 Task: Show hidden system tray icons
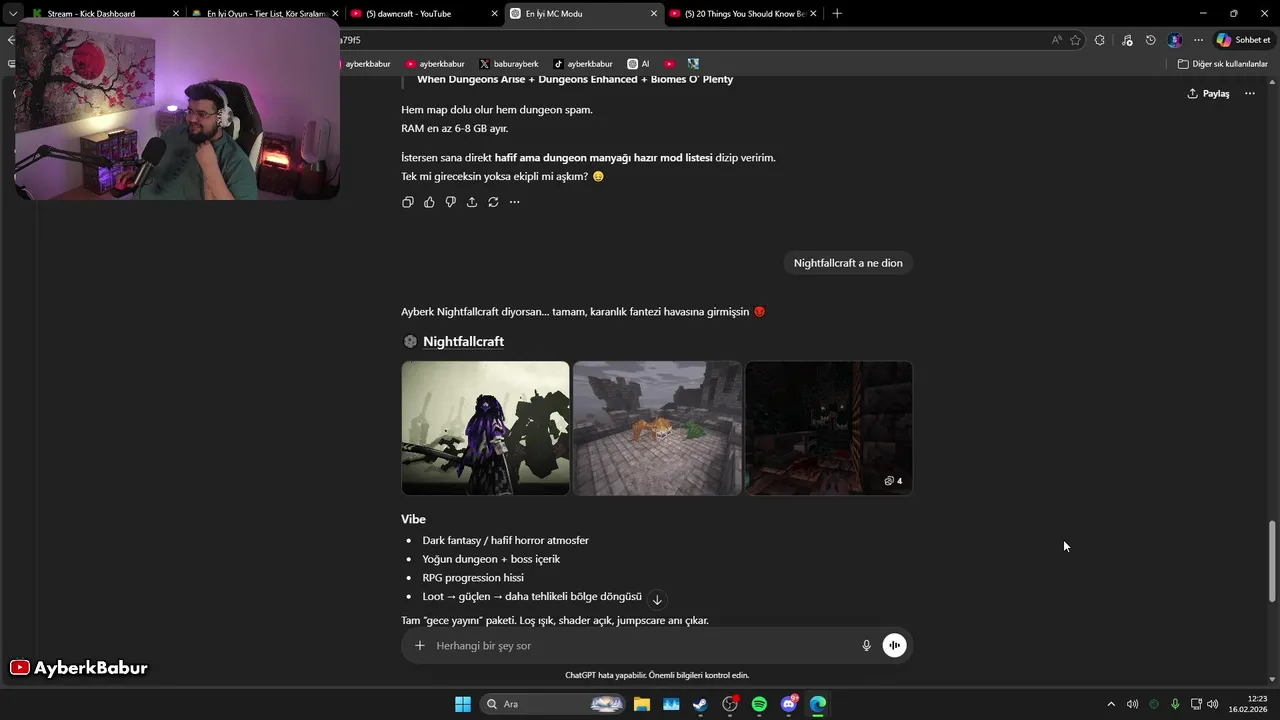(x=1110, y=704)
